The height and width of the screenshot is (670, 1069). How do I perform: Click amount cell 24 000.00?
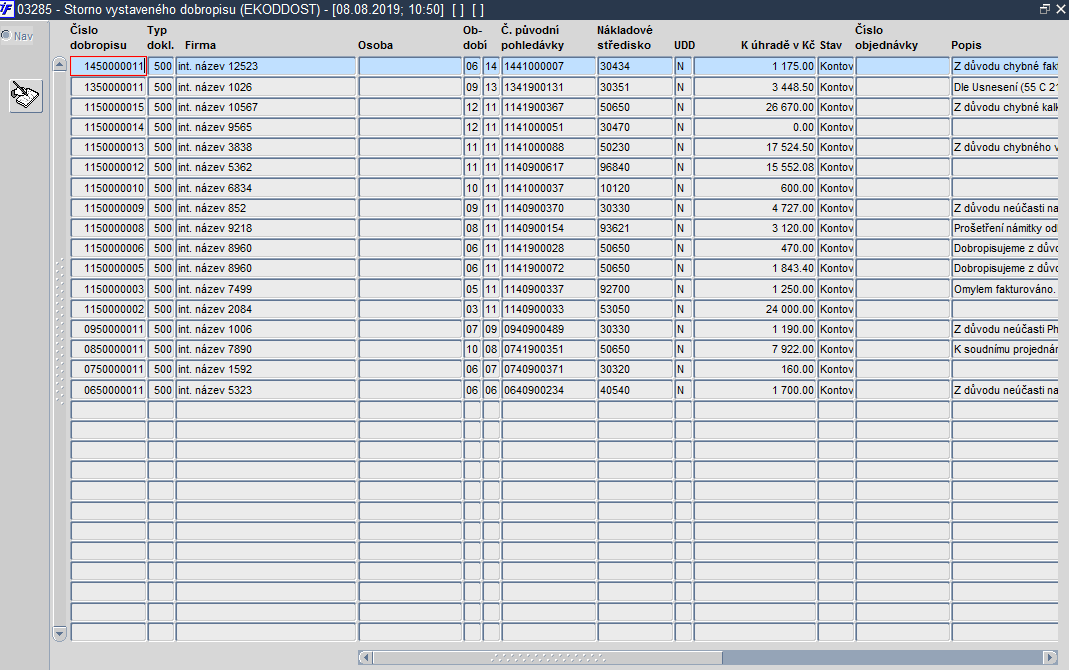[755, 309]
